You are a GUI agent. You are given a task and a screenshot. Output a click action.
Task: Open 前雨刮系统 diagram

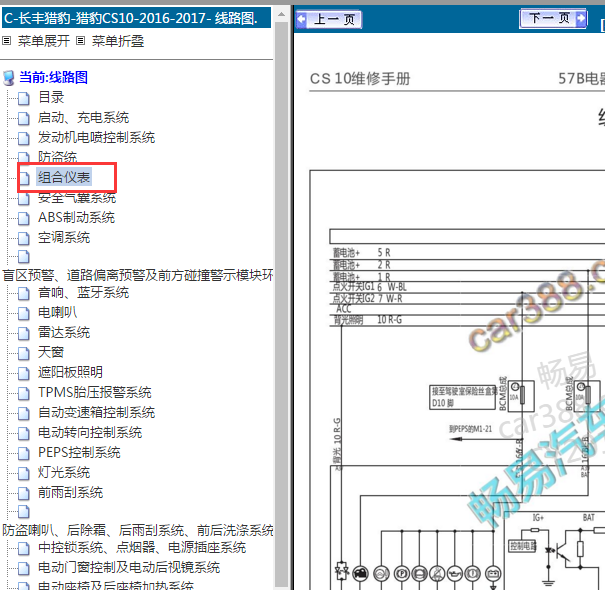click(70, 492)
